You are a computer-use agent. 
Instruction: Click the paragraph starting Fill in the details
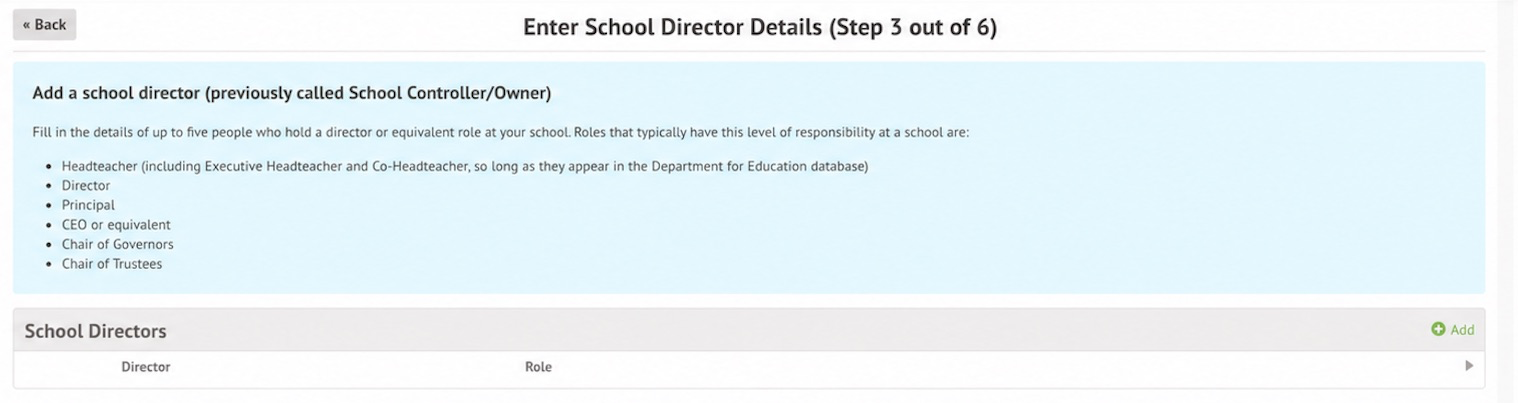[501, 132]
